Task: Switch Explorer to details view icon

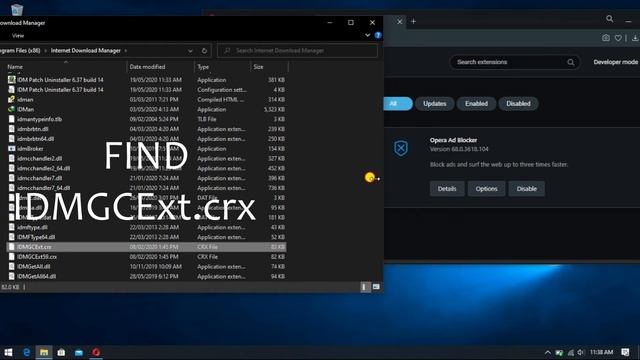Action: point(364,287)
